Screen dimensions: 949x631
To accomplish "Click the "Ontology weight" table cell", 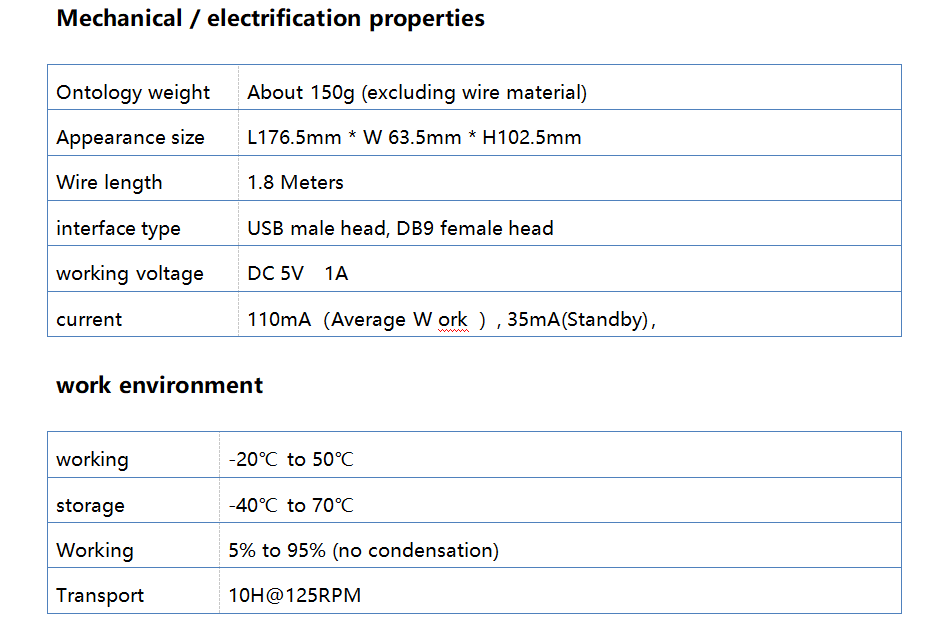I will [x=133, y=93].
